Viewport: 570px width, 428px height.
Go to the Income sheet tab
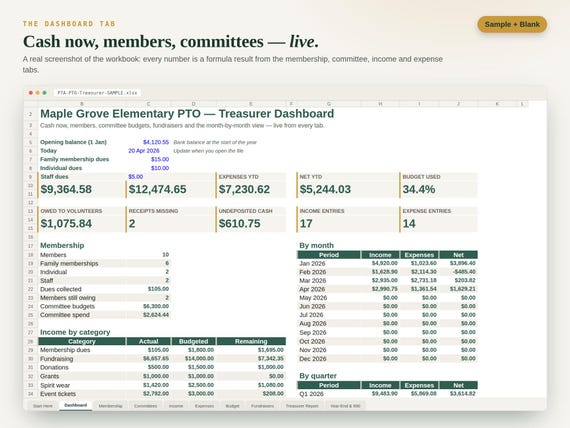point(176,406)
